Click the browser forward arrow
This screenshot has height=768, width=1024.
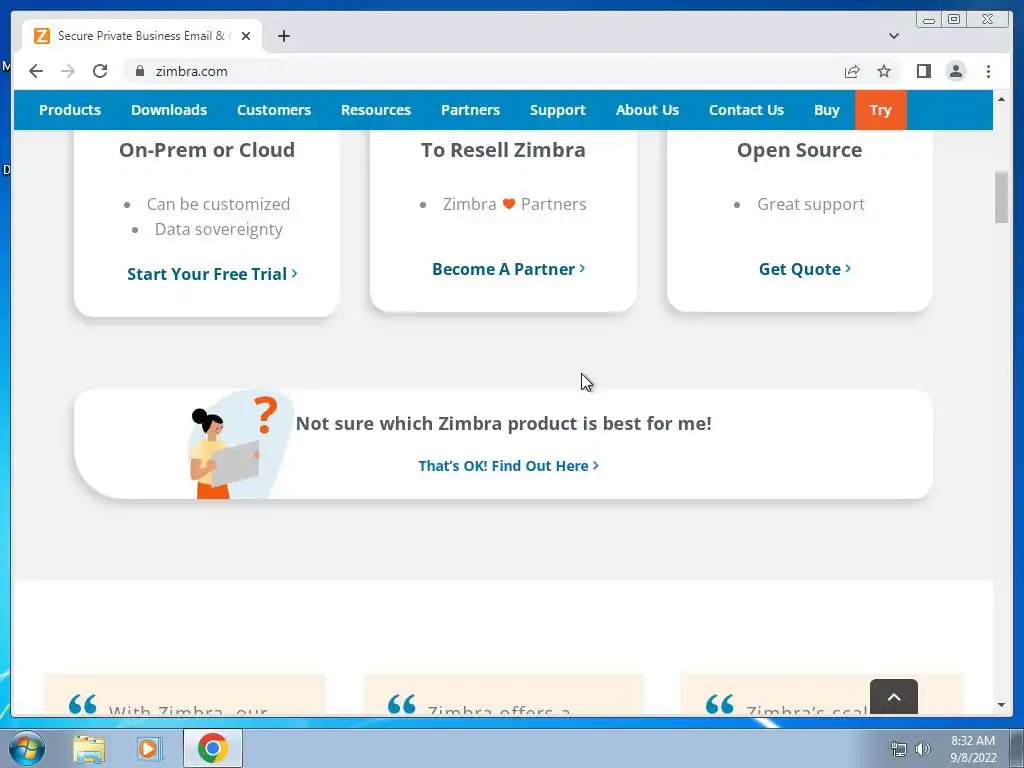pyautogui.click(x=68, y=71)
